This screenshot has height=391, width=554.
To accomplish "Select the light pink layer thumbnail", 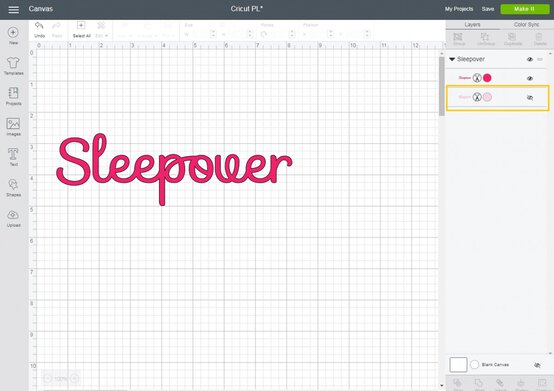I will pos(465,97).
